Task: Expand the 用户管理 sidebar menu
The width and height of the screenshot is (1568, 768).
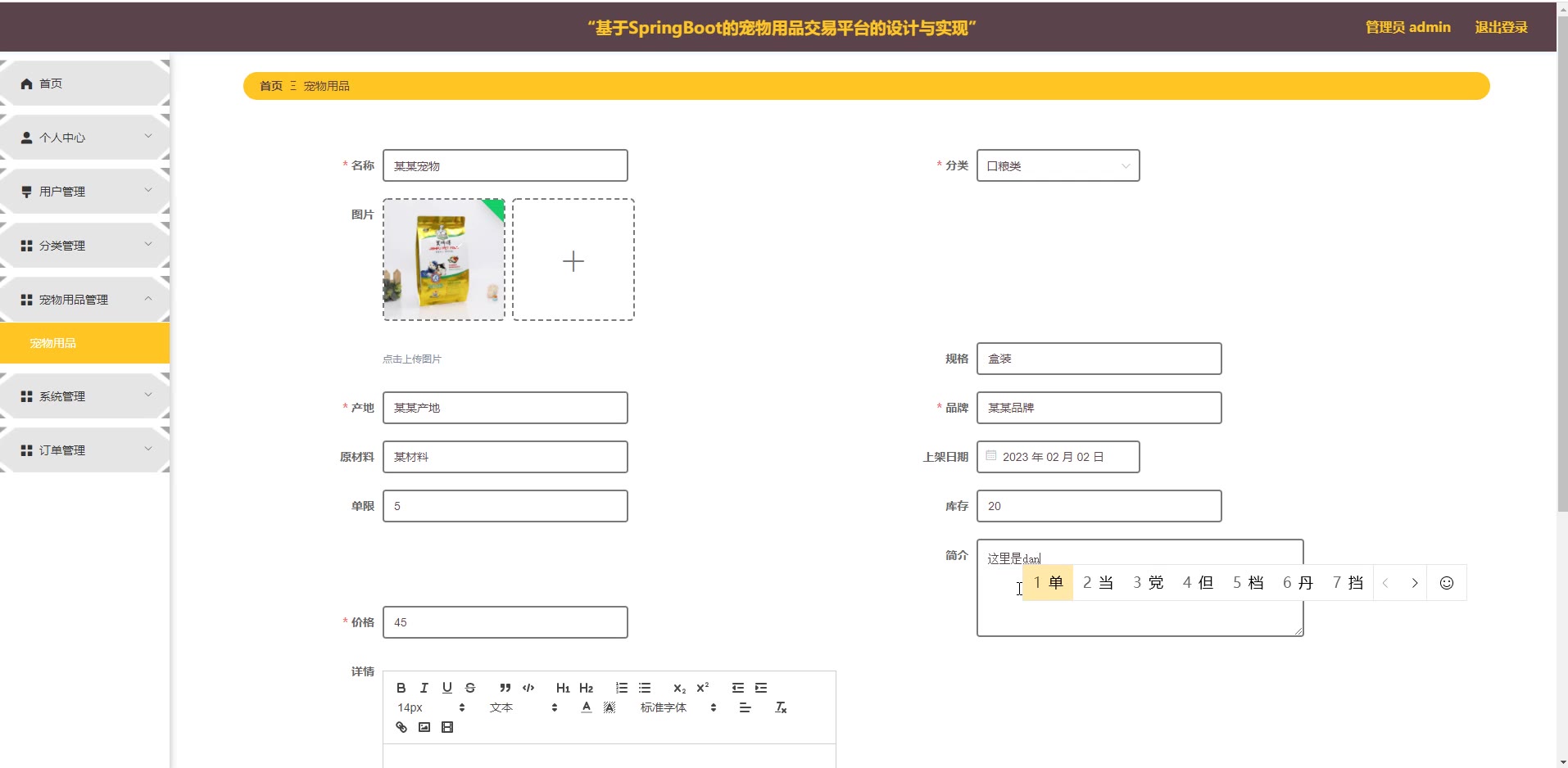Action: point(84,192)
